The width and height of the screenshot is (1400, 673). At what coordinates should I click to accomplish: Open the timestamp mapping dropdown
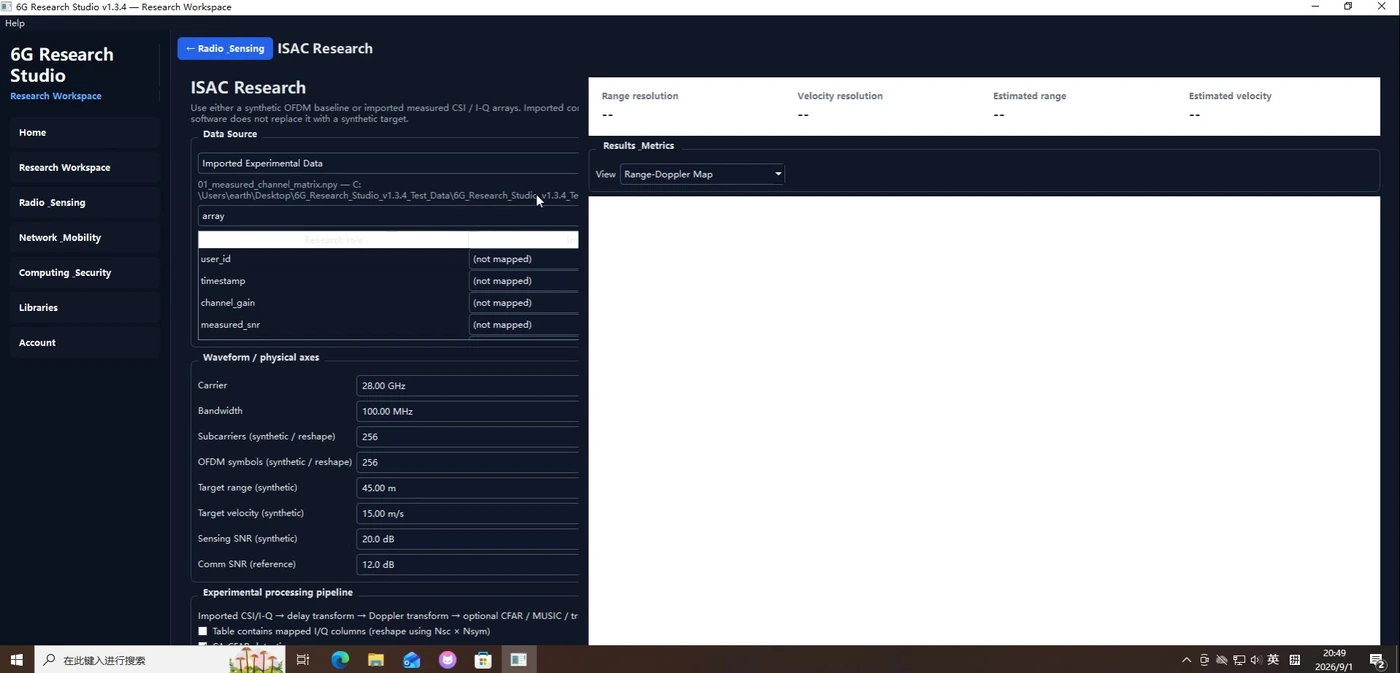(524, 281)
